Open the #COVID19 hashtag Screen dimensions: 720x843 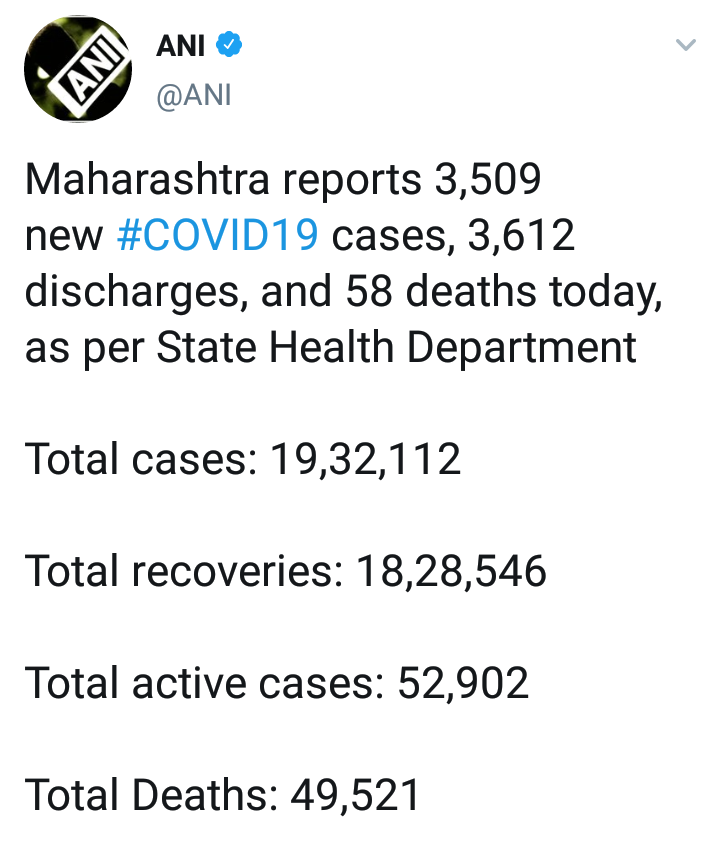(218, 236)
